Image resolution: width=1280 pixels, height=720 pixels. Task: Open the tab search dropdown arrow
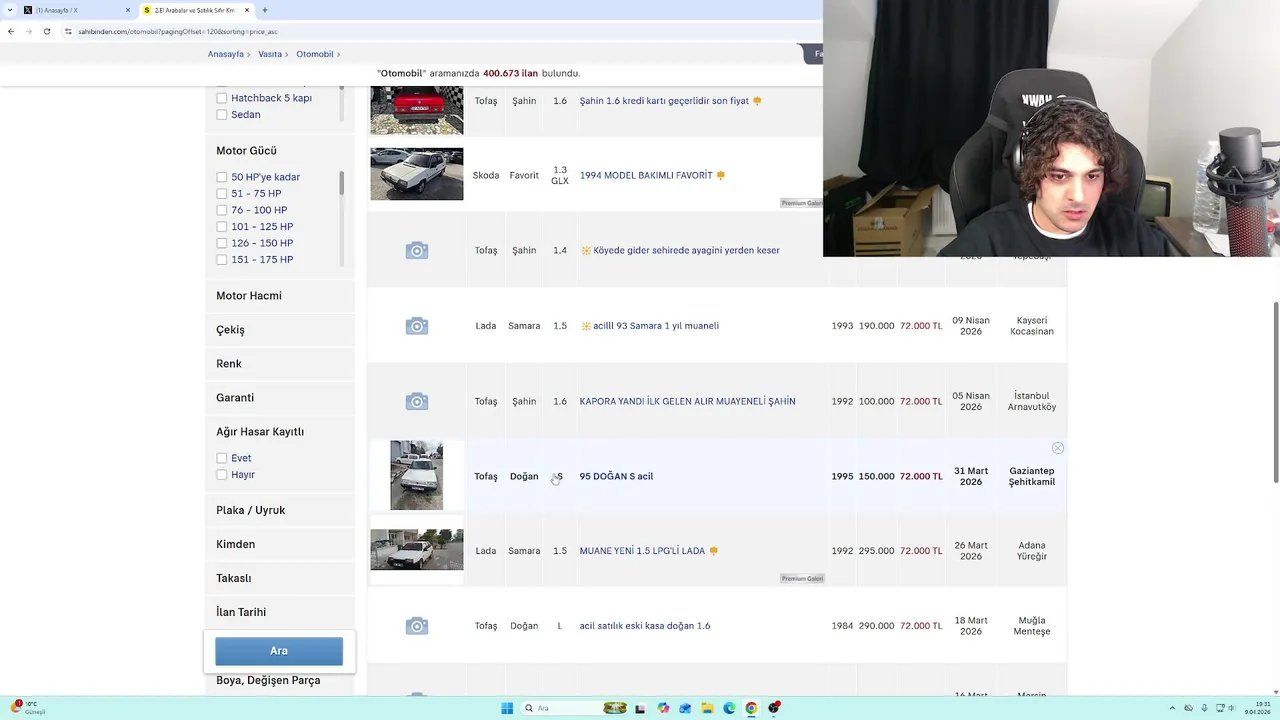[10, 10]
